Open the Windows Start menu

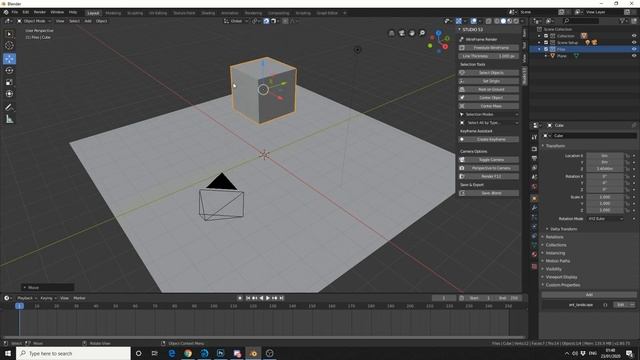coord(8,353)
